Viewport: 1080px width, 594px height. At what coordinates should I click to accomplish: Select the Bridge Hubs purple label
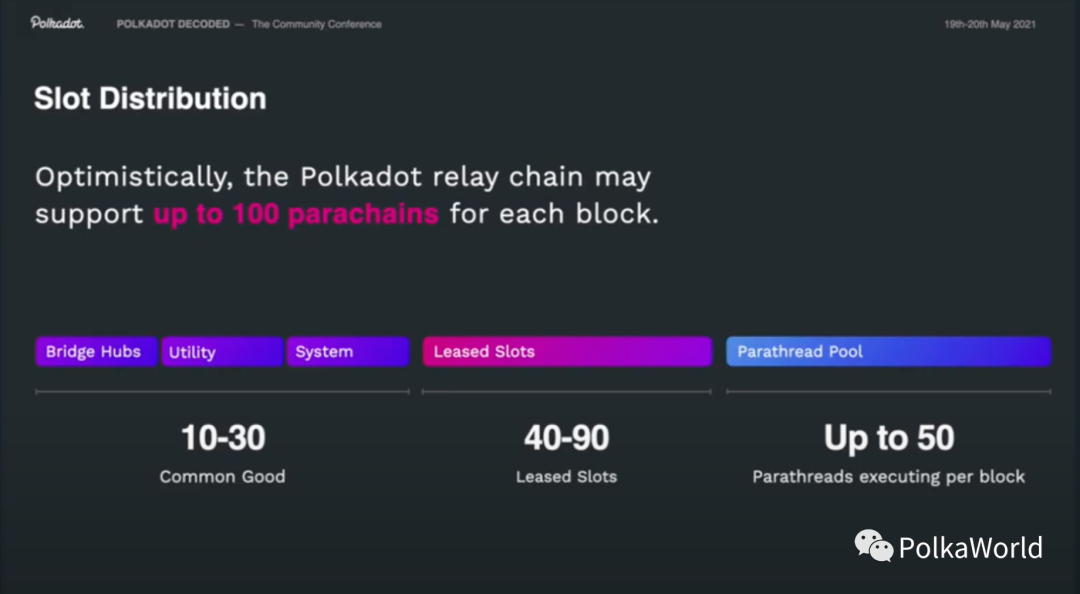pyautogui.click(x=96, y=352)
